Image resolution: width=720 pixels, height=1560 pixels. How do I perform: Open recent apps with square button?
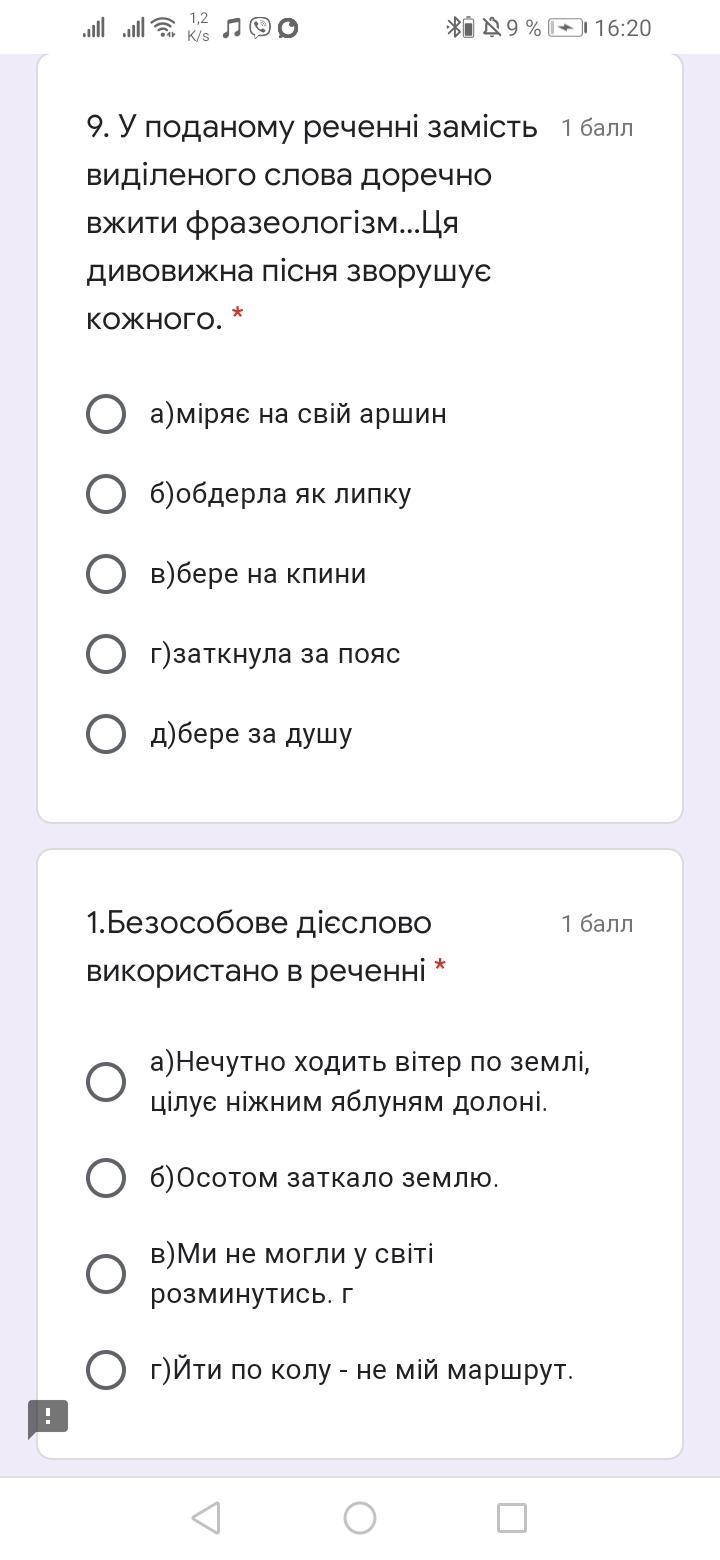point(511,1517)
